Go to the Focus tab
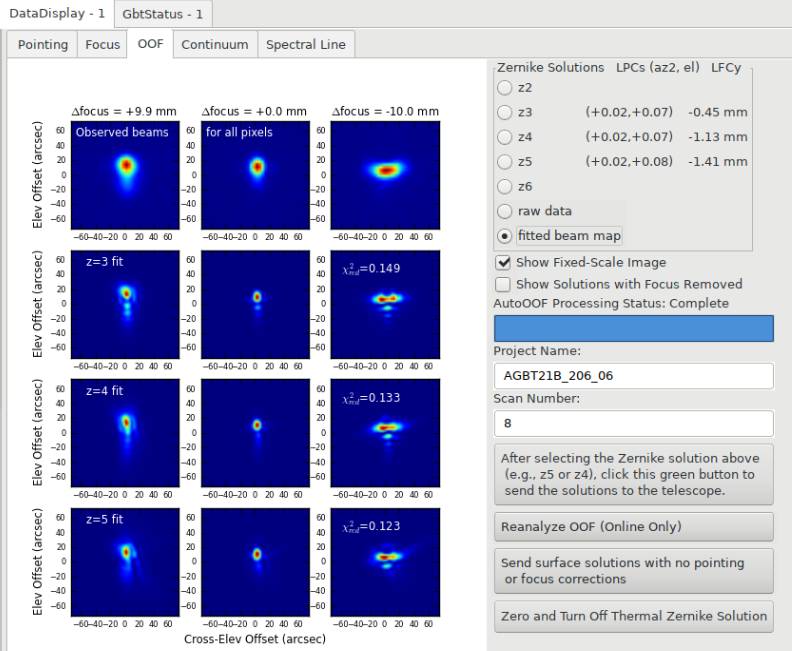Image resolution: width=792 pixels, height=651 pixels. [x=103, y=44]
